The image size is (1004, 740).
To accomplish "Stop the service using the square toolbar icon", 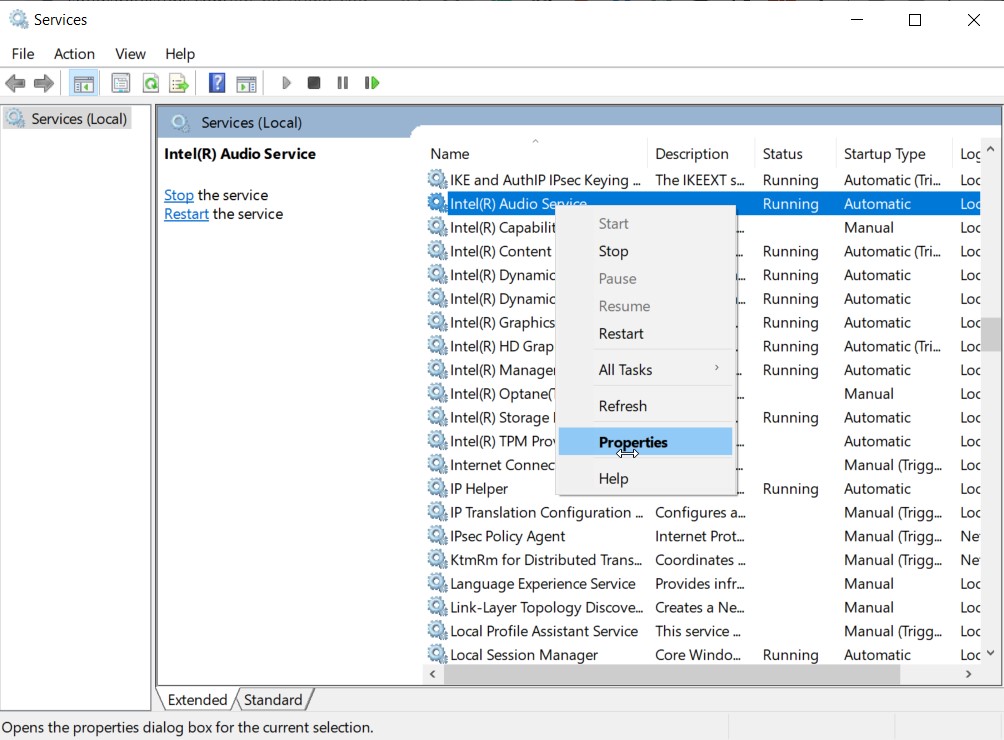I will (x=313, y=83).
